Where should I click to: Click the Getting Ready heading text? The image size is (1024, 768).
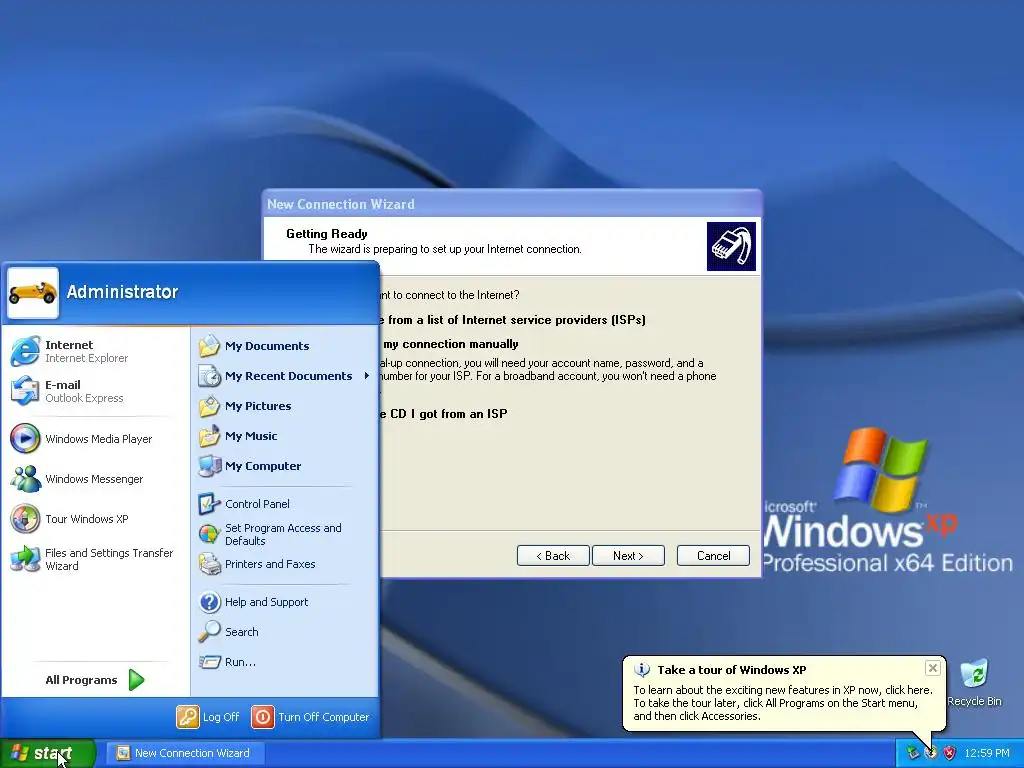click(327, 234)
